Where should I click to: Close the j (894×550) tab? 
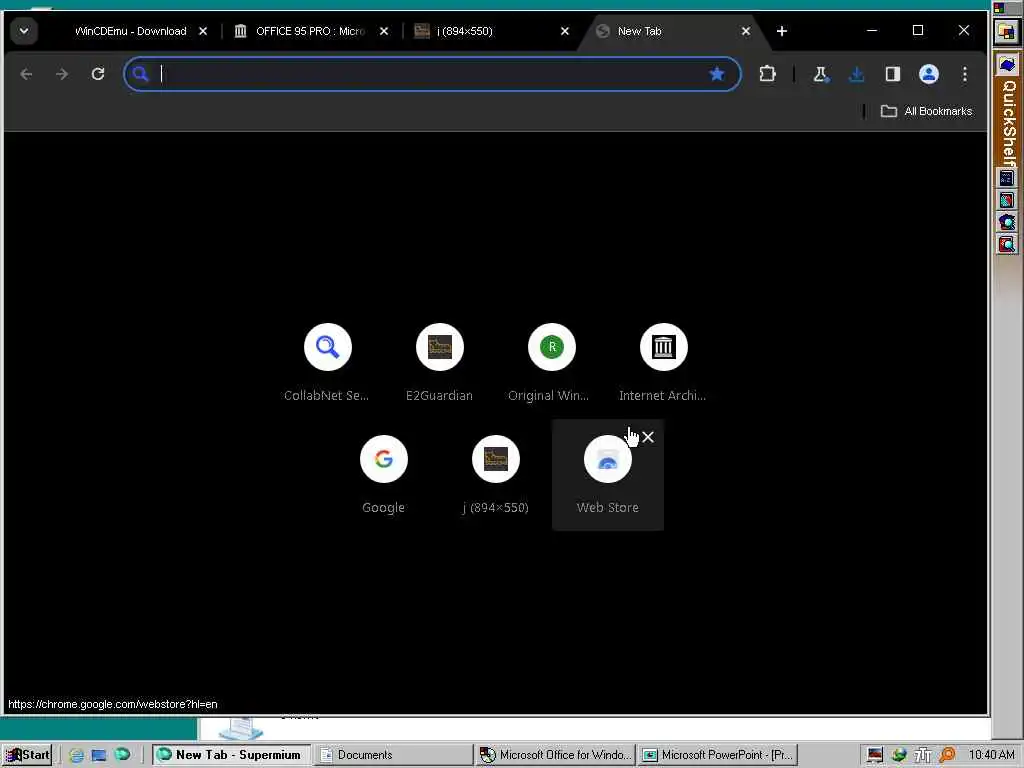[x=565, y=31]
